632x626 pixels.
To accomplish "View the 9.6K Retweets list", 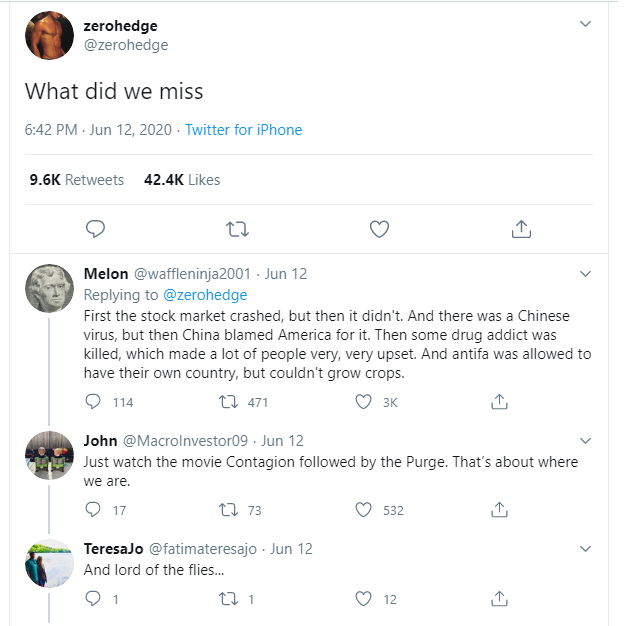I will pos(77,180).
